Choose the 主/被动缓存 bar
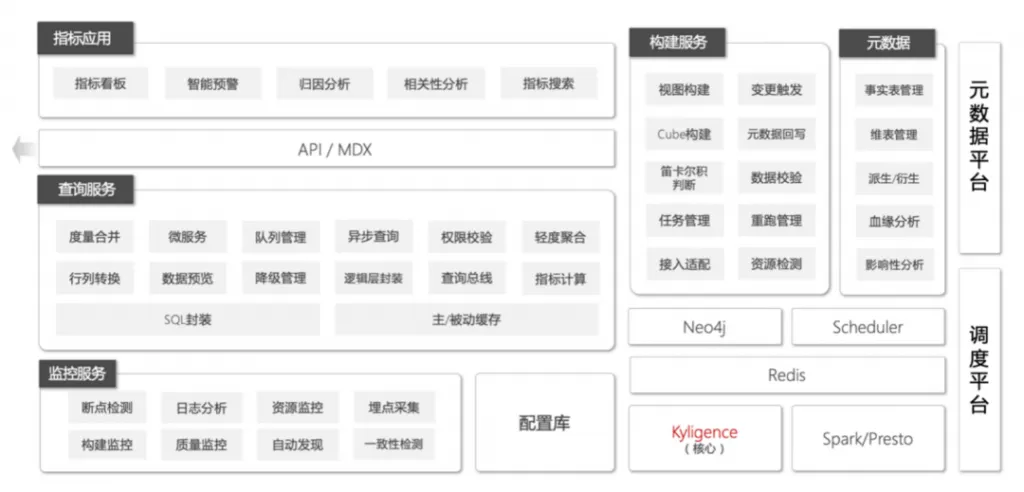Image resolution: width=1024 pixels, height=492 pixels. tap(466, 320)
